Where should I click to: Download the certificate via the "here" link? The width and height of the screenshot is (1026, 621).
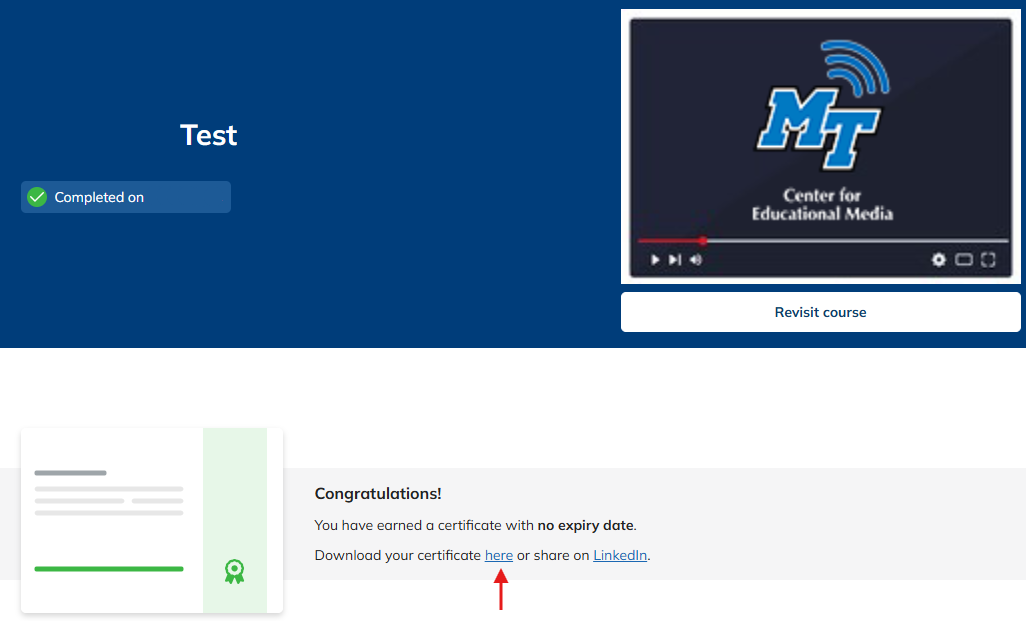tap(498, 555)
